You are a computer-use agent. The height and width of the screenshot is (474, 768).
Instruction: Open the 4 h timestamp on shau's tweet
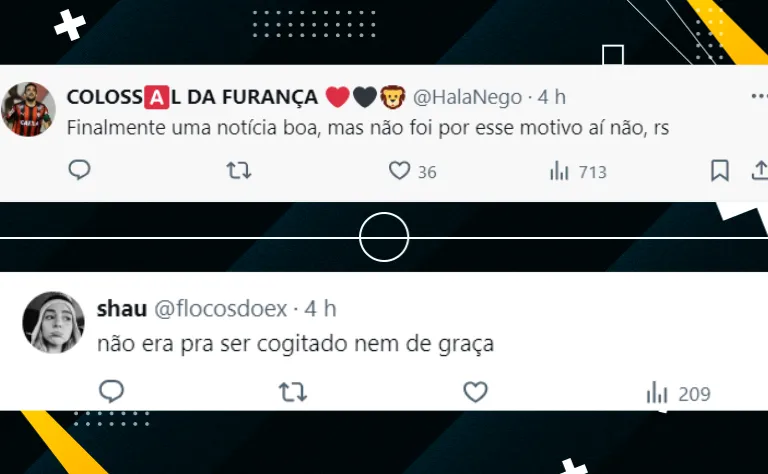point(320,309)
